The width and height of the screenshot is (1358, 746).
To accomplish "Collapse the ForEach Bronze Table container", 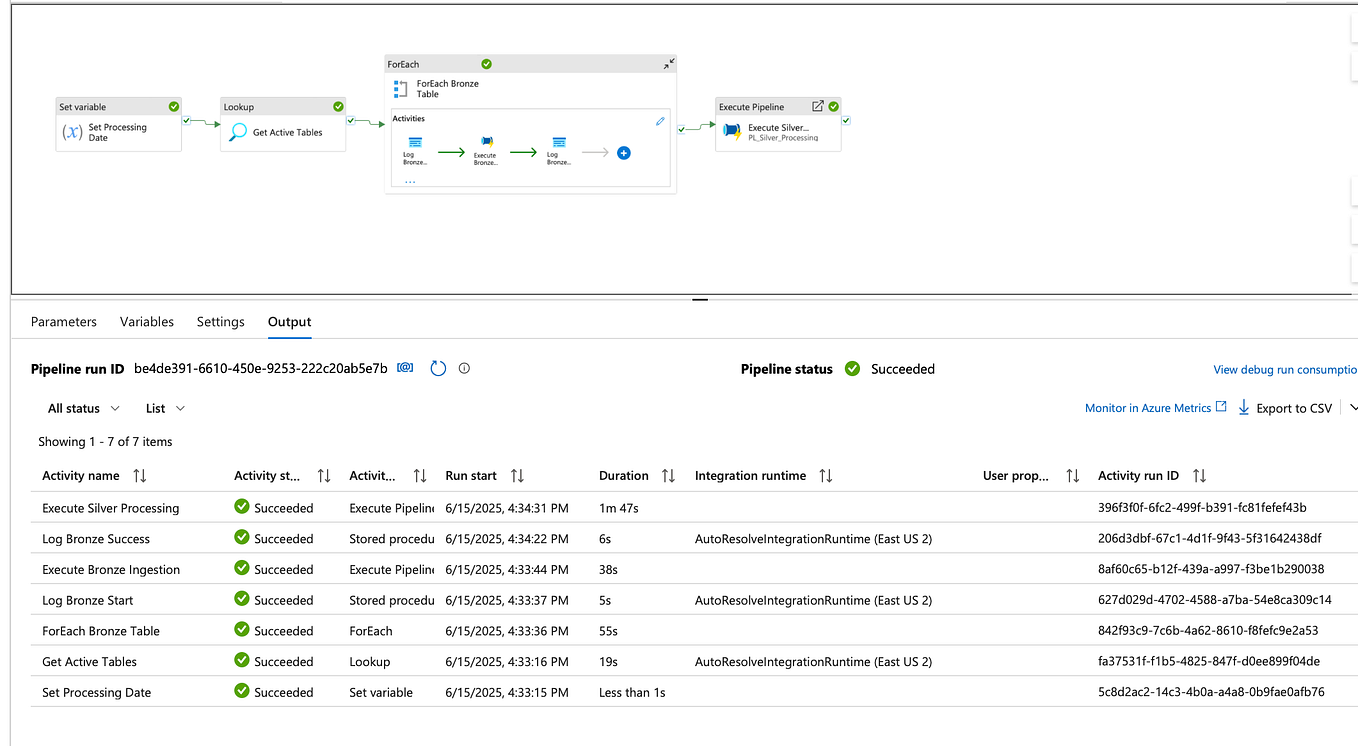I will (667, 63).
